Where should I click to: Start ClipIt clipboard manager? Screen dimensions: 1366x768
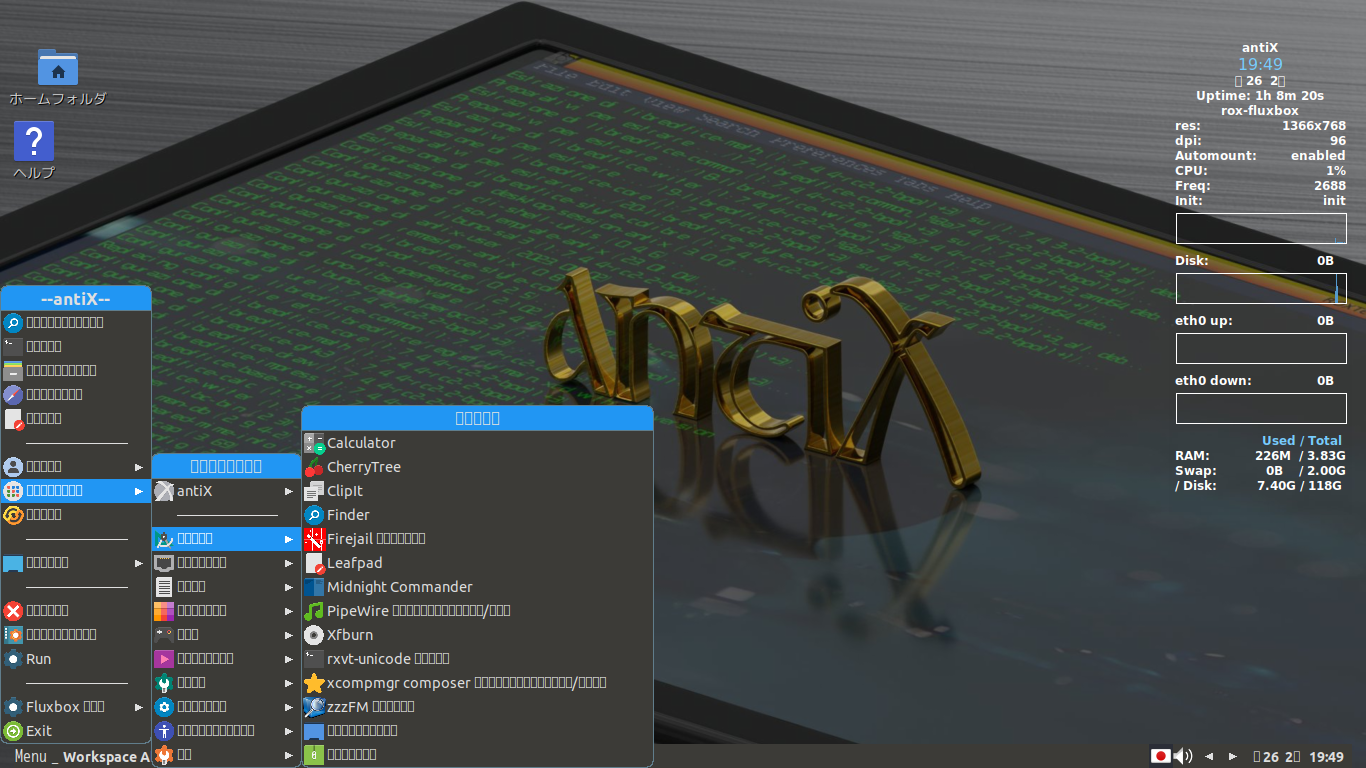click(x=477, y=491)
